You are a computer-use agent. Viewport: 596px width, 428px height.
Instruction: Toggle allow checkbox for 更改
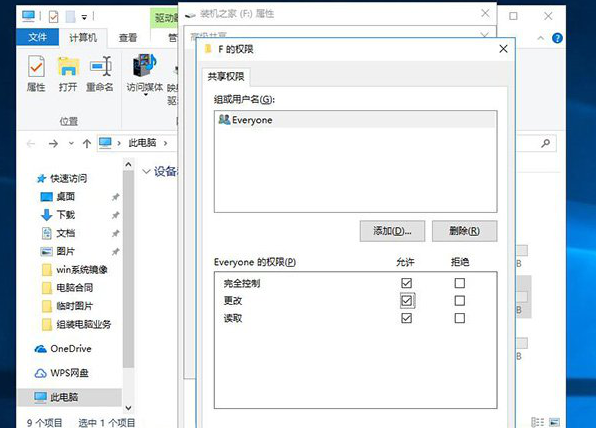406,301
